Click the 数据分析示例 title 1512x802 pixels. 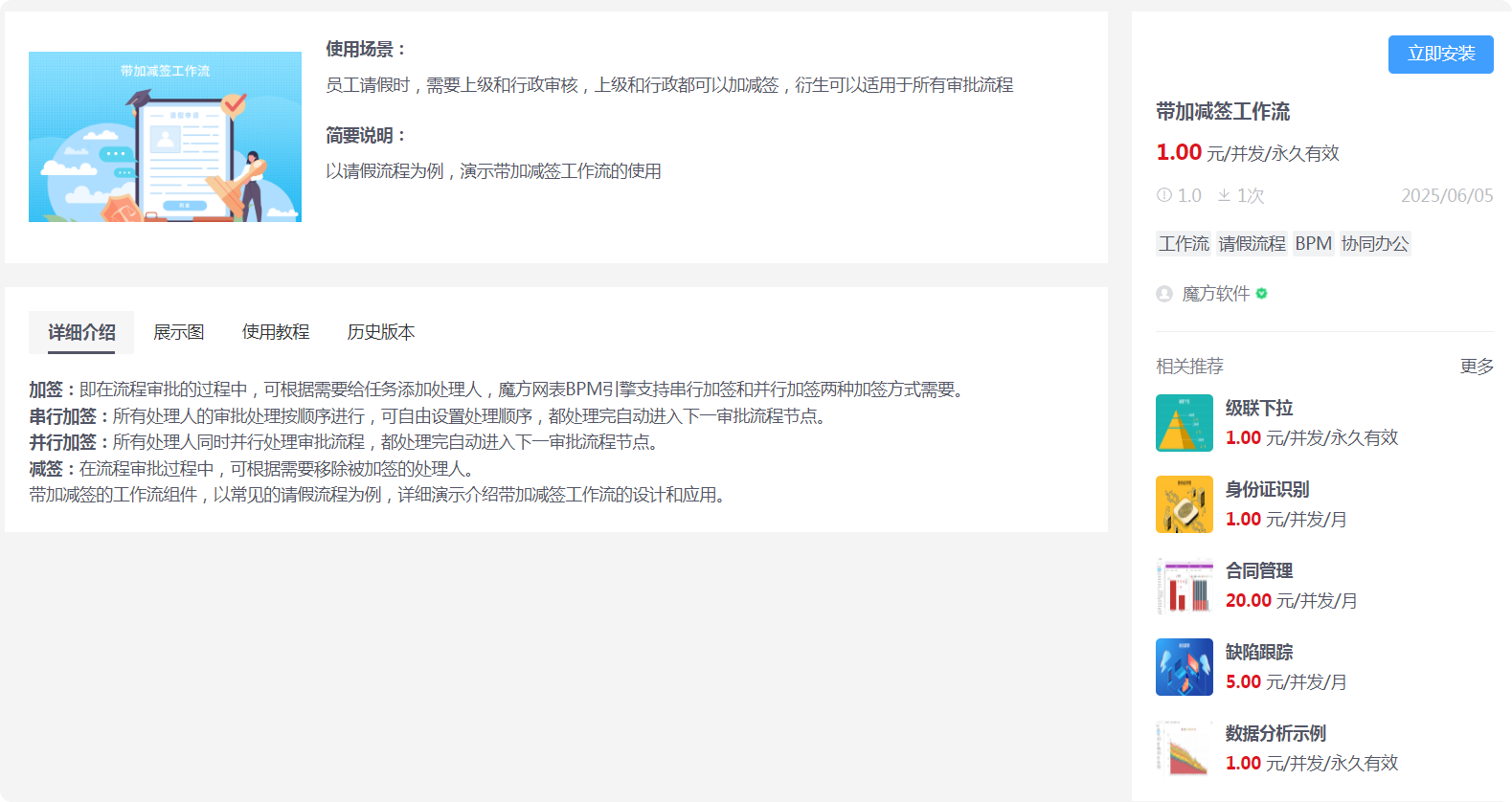pos(1275,734)
